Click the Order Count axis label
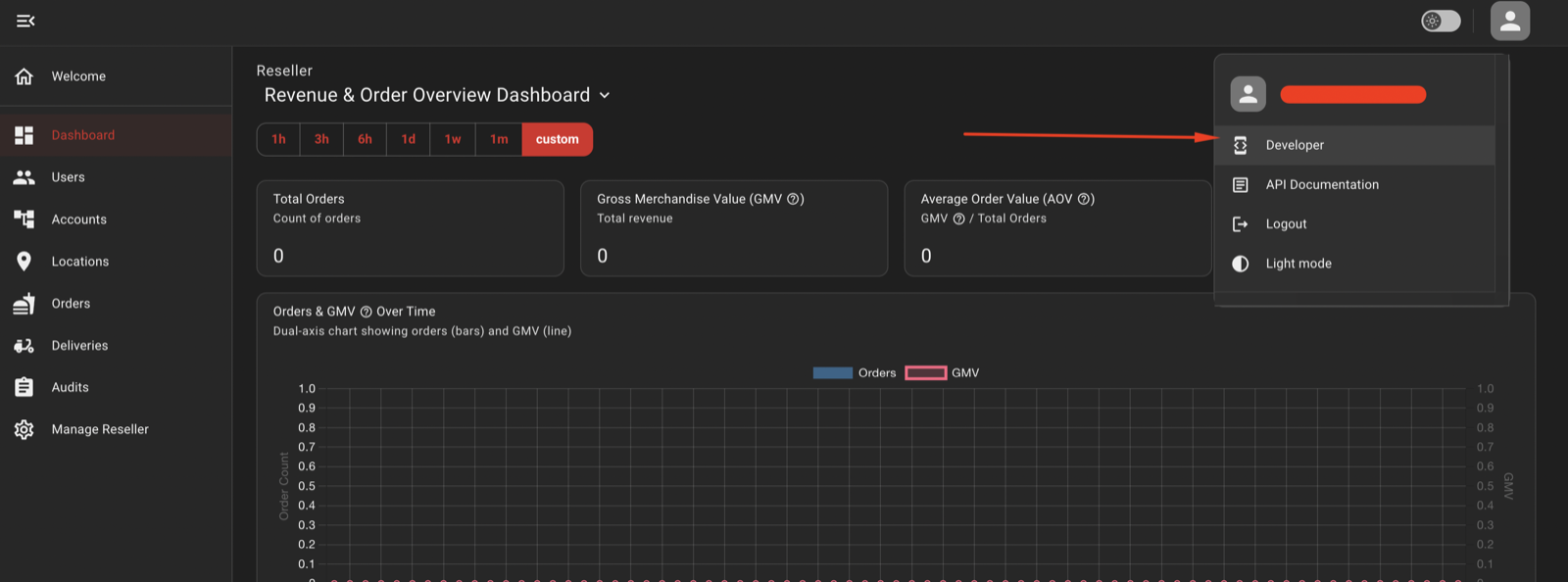This screenshot has height=582, width=1568. pyautogui.click(x=284, y=486)
